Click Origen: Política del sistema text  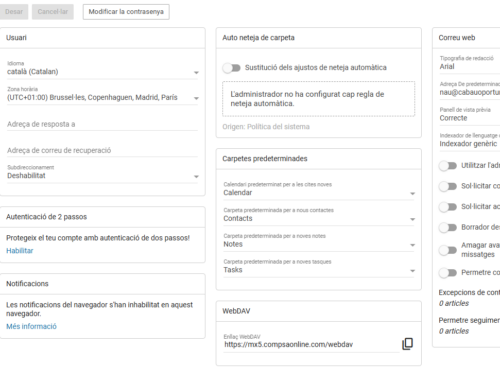pos(266,127)
